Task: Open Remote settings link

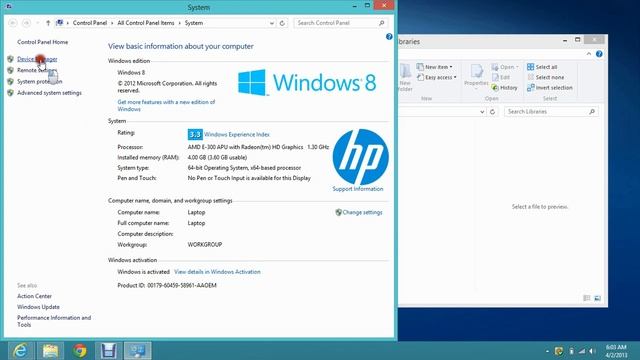Action: point(36,70)
